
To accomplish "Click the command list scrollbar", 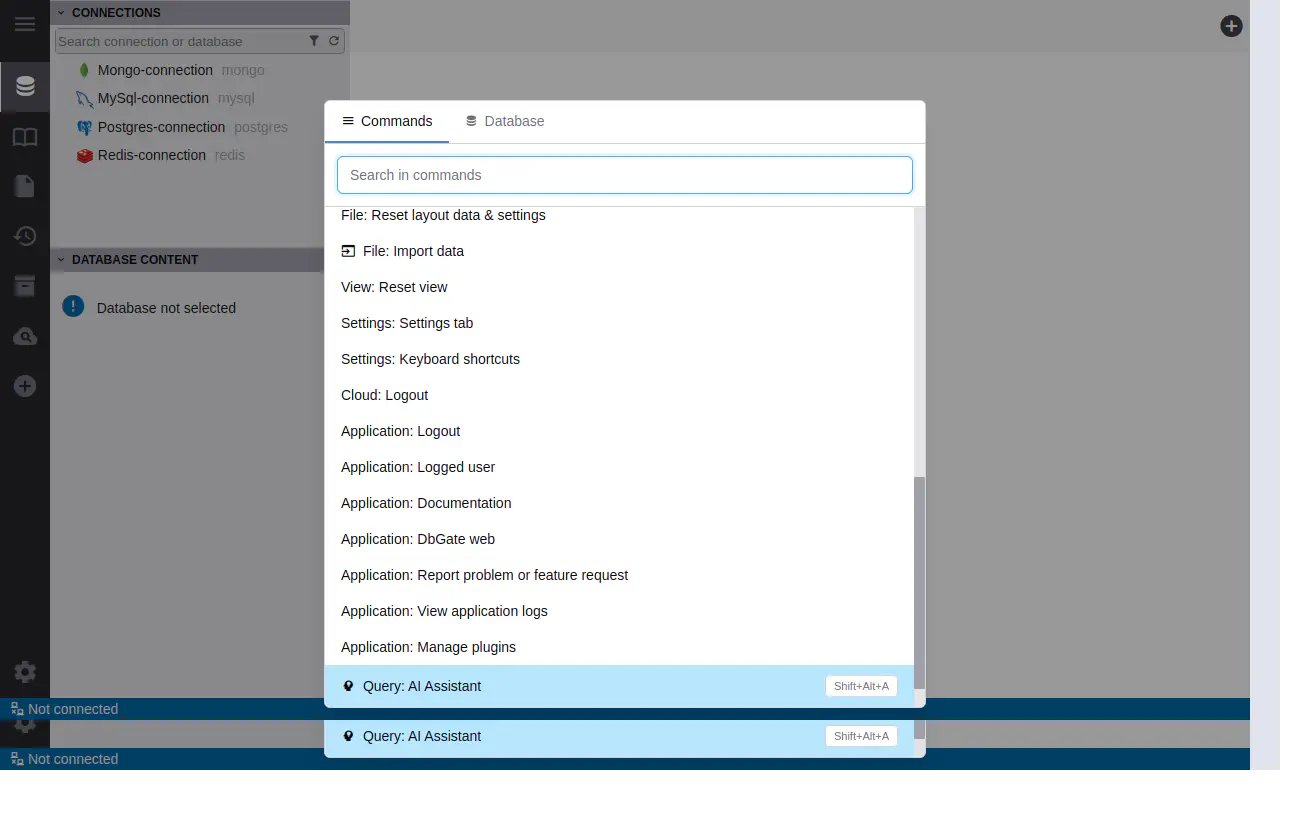I will click(x=919, y=580).
